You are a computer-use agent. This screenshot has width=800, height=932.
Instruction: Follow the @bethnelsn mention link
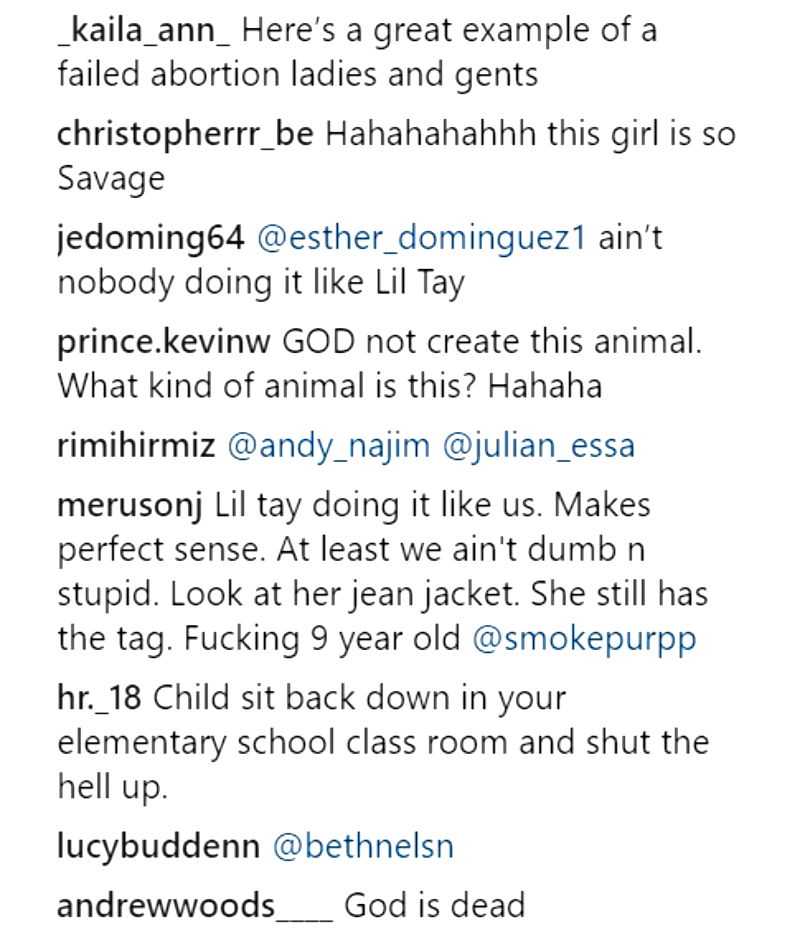363,846
